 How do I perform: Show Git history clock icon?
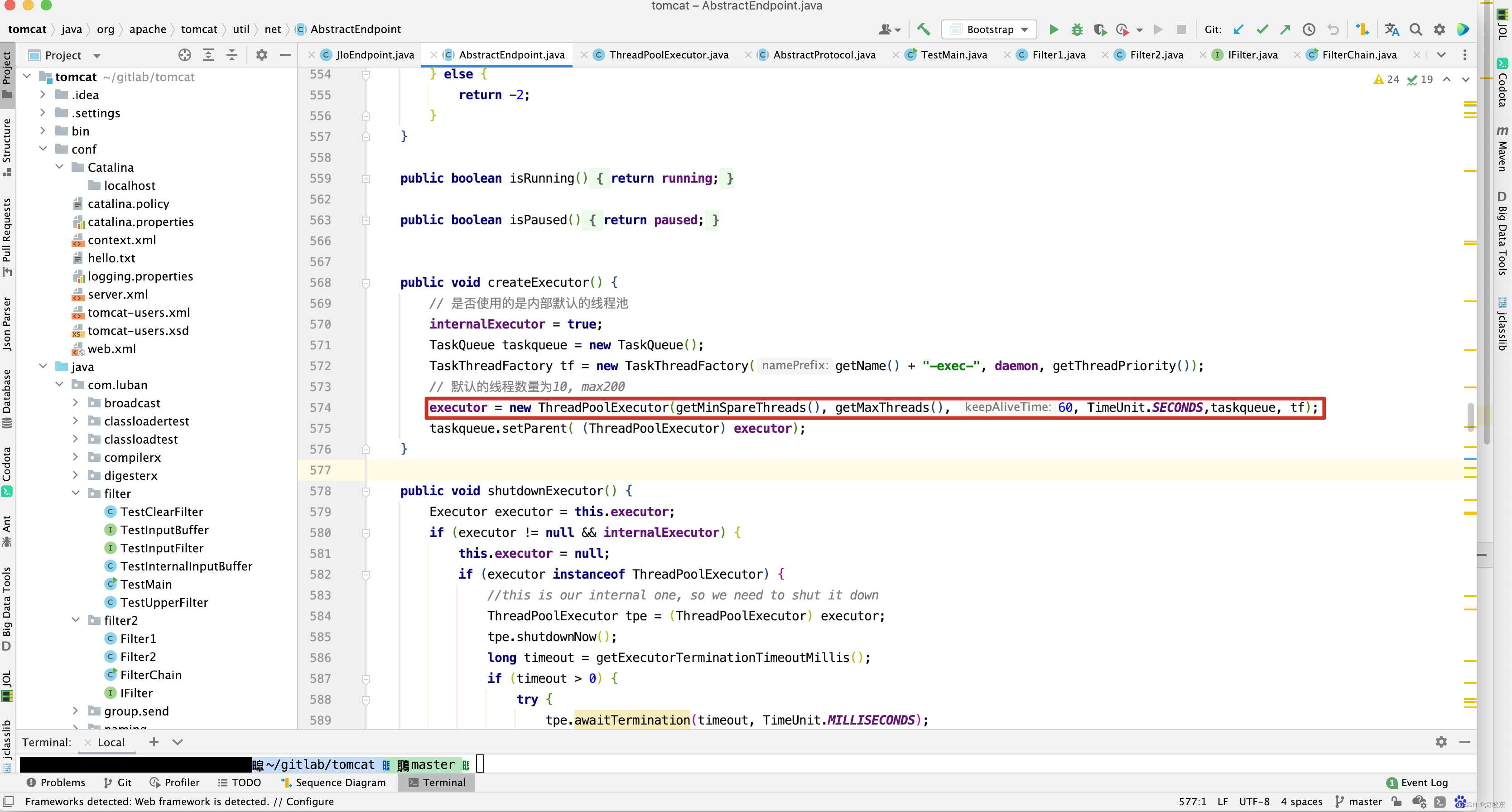[1309, 29]
